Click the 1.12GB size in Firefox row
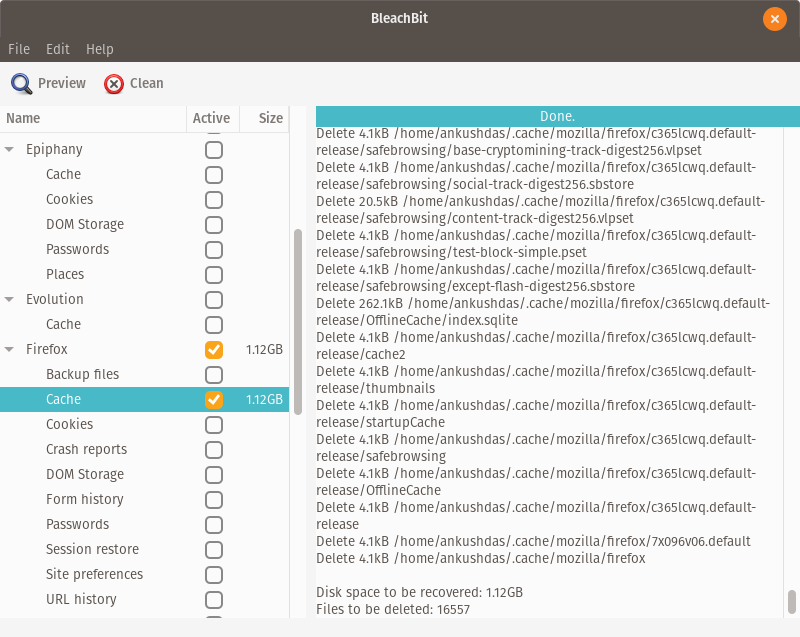The image size is (800, 637). pyautogui.click(x=264, y=349)
